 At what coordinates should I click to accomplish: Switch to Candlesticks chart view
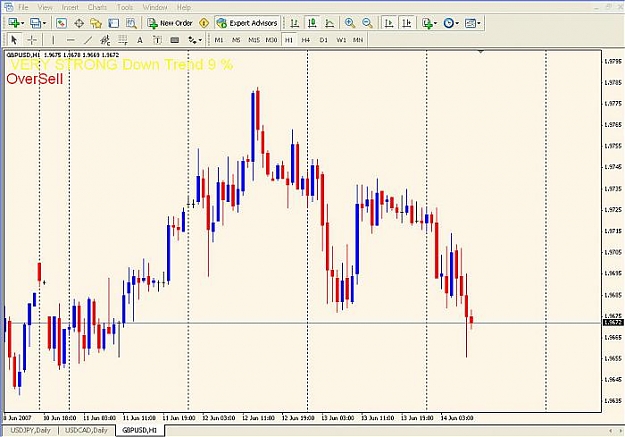tap(312, 23)
